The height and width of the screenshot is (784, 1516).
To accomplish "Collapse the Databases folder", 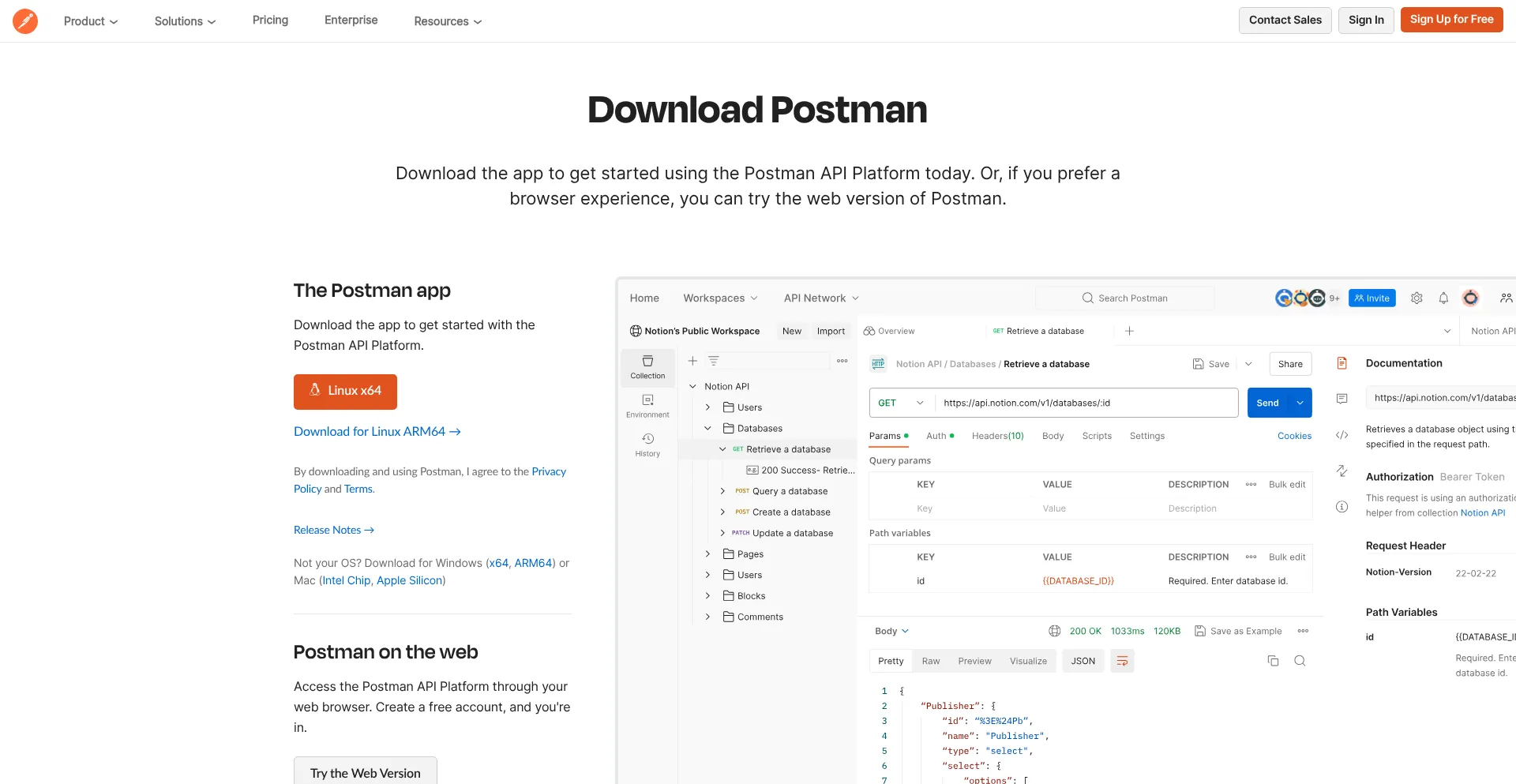I will 707,428.
